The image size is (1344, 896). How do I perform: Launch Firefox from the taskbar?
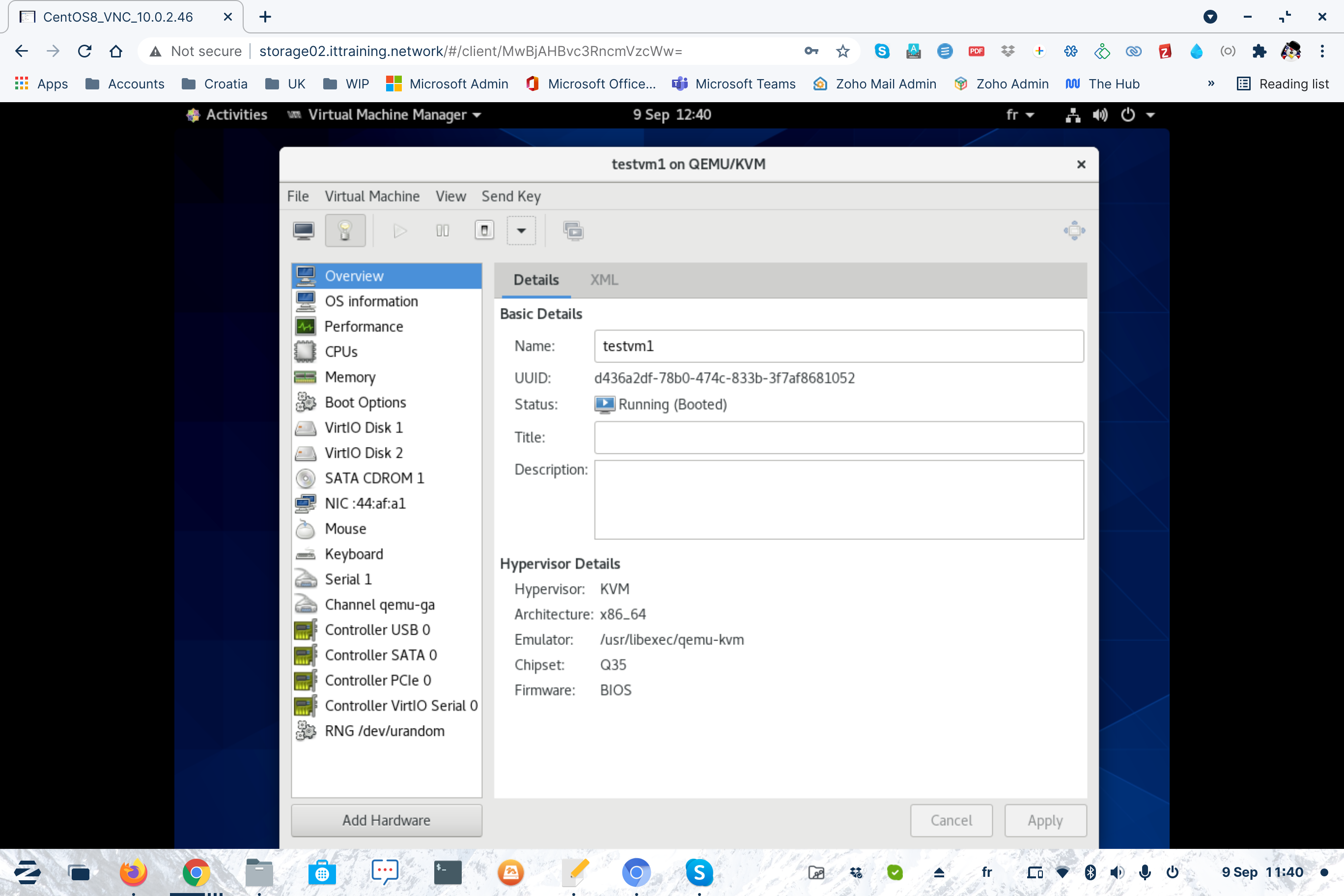pyautogui.click(x=133, y=872)
